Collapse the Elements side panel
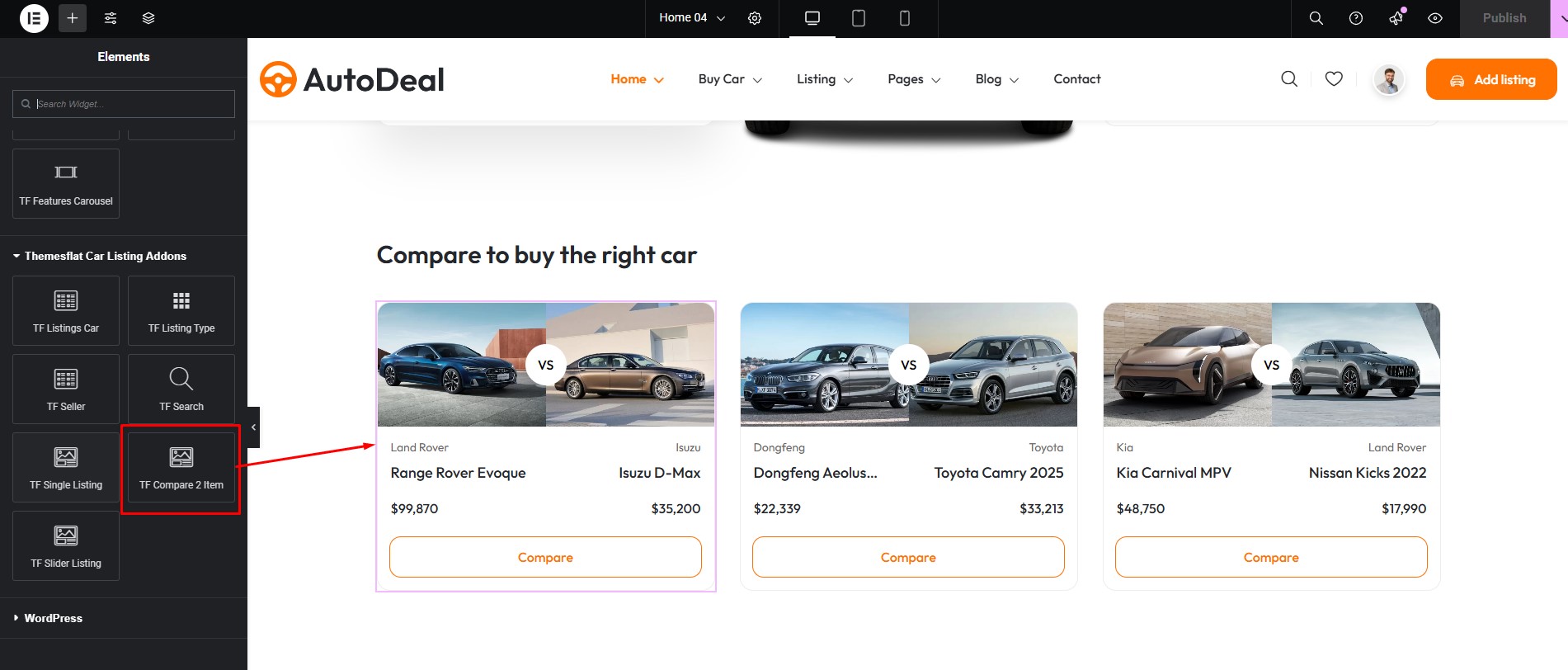The width and height of the screenshot is (1568, 670). click(253, 427)
